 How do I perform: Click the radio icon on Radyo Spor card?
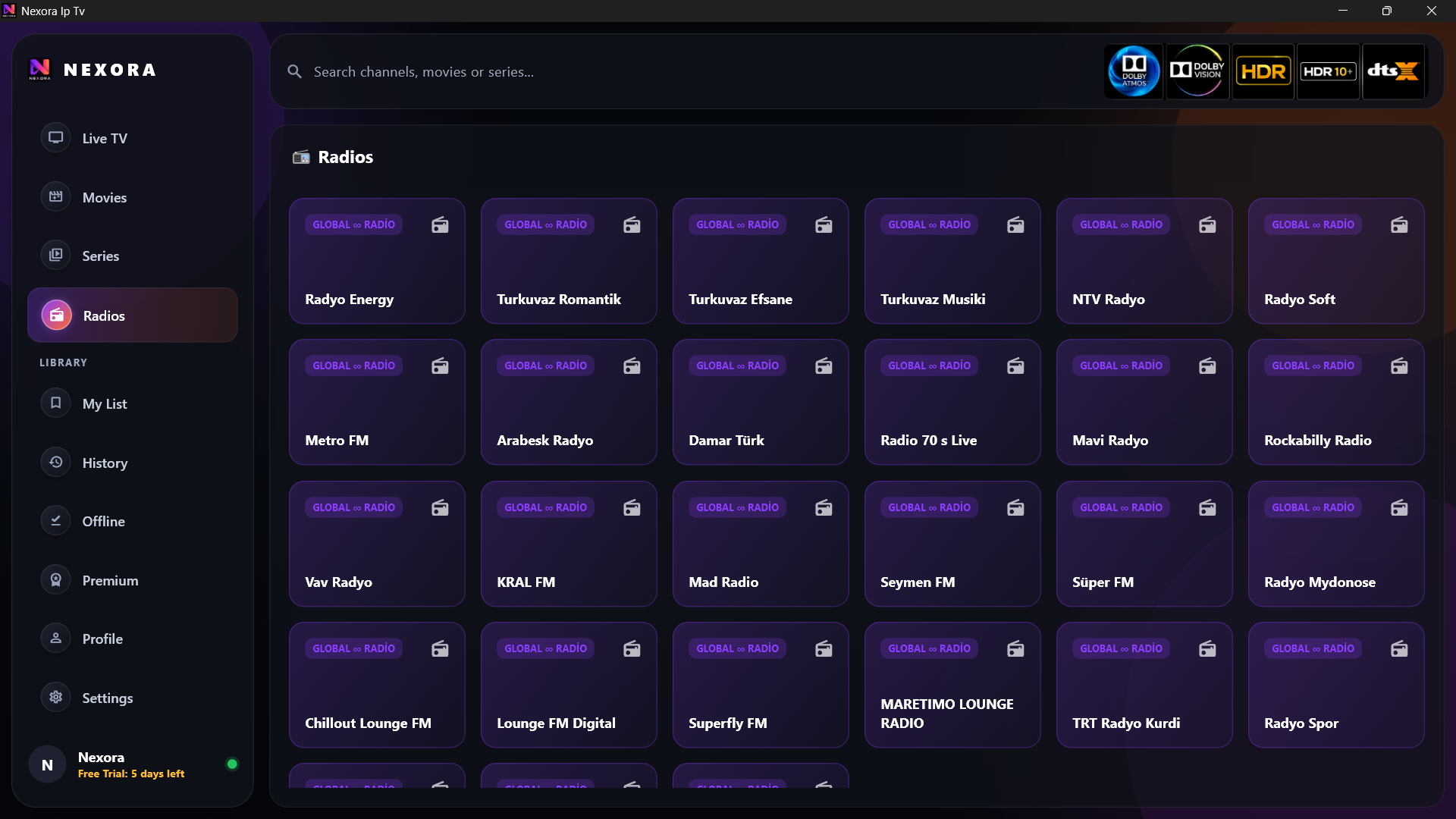[1399, 648]
